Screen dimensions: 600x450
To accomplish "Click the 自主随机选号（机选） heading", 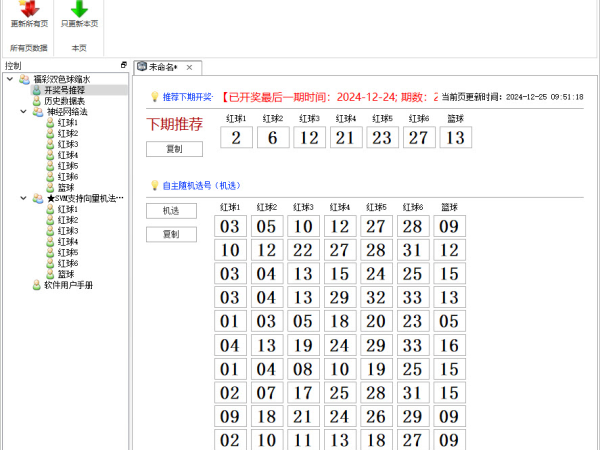I will (201, 186).
